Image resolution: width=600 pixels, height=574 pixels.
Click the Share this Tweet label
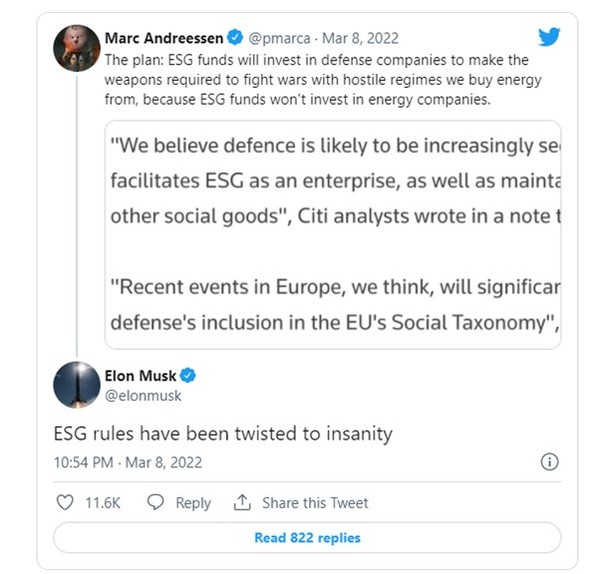(315, 503)
